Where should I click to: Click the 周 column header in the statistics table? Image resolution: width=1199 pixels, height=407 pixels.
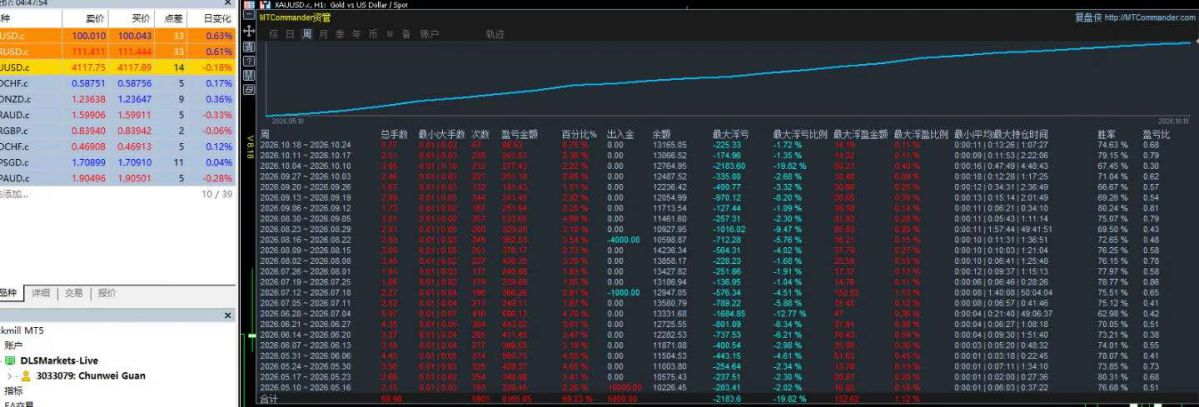click(x=265, y=134)
